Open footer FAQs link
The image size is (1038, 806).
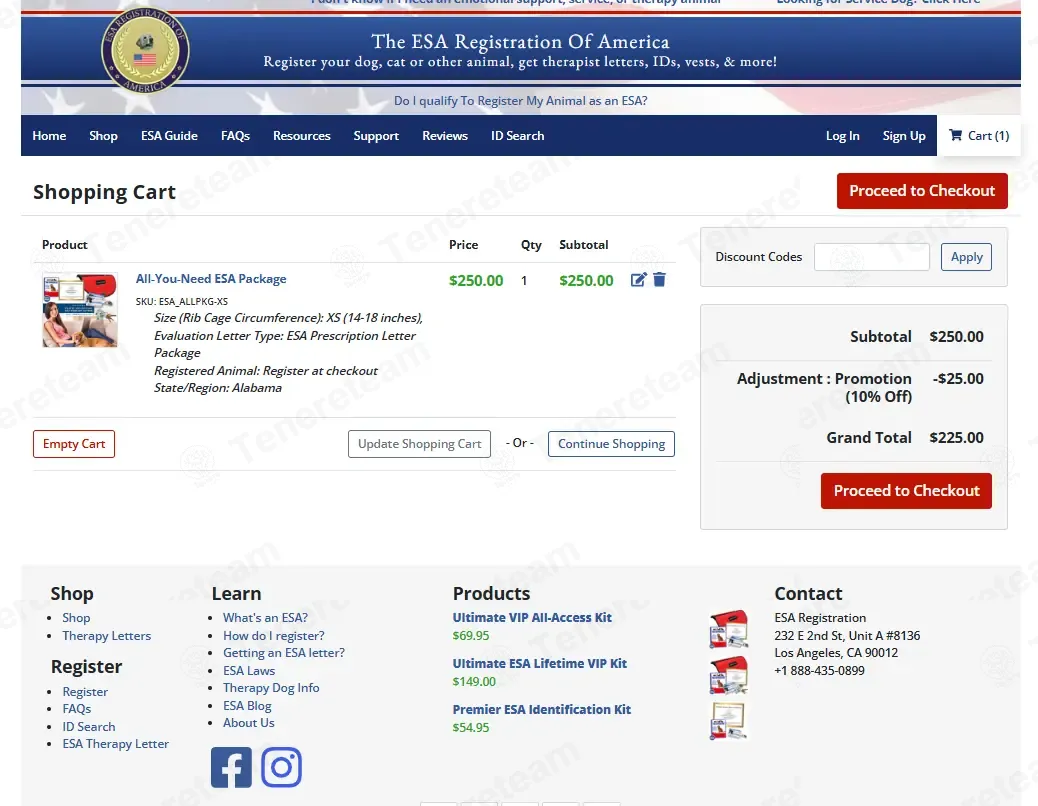click(x=77, y=709)
